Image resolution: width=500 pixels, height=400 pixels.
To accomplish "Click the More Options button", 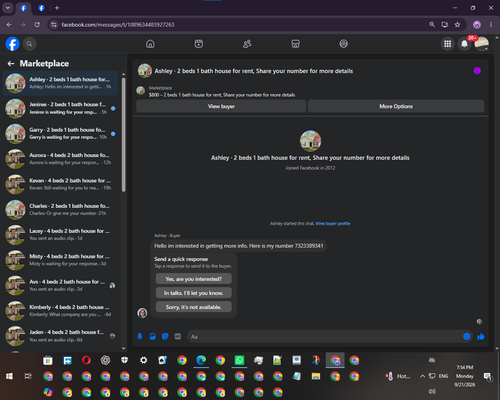I will (396, 106).
